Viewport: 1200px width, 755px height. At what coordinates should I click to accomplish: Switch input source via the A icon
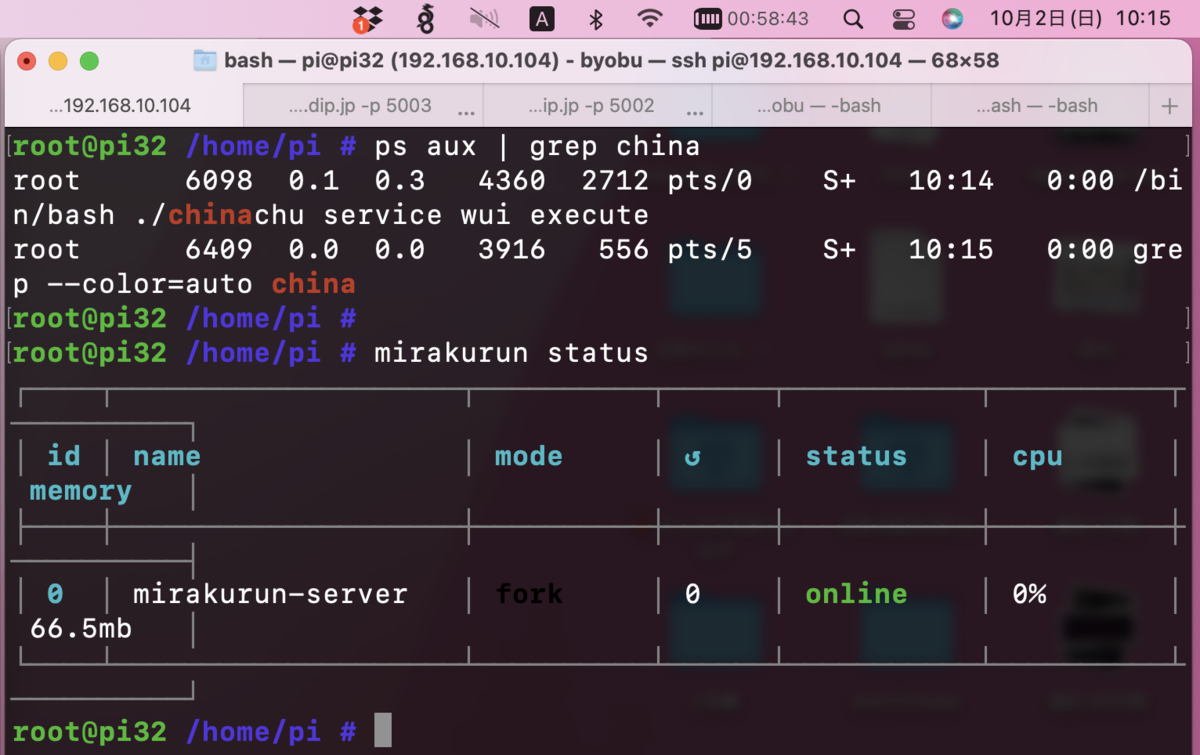point(541,18)
